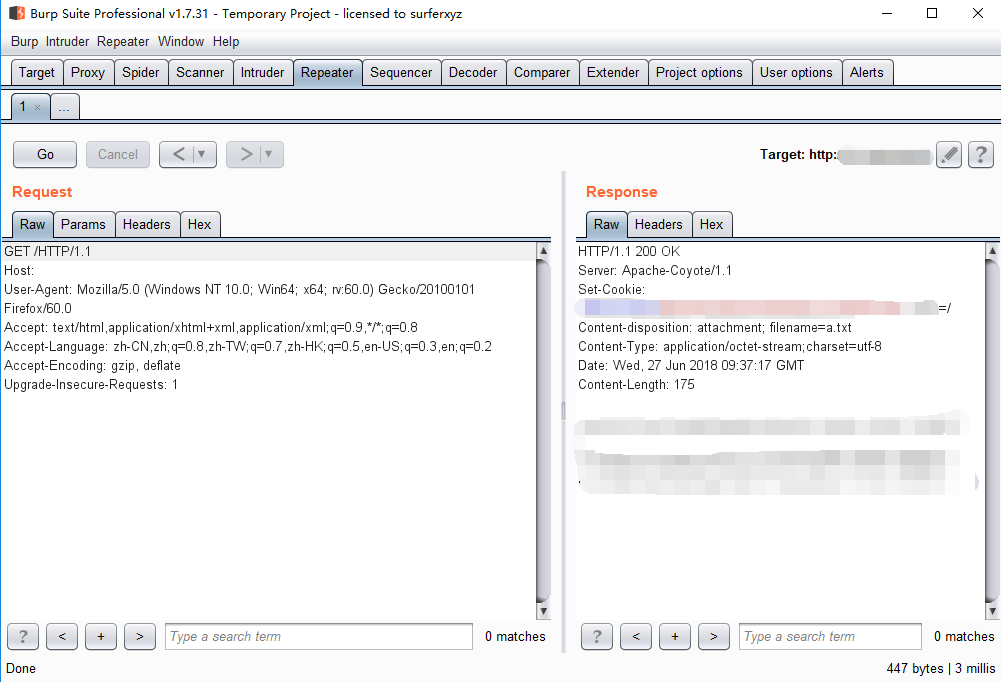1001x682 pixels.
Task: Open the Window menu
Action: [x=181, y=42]
